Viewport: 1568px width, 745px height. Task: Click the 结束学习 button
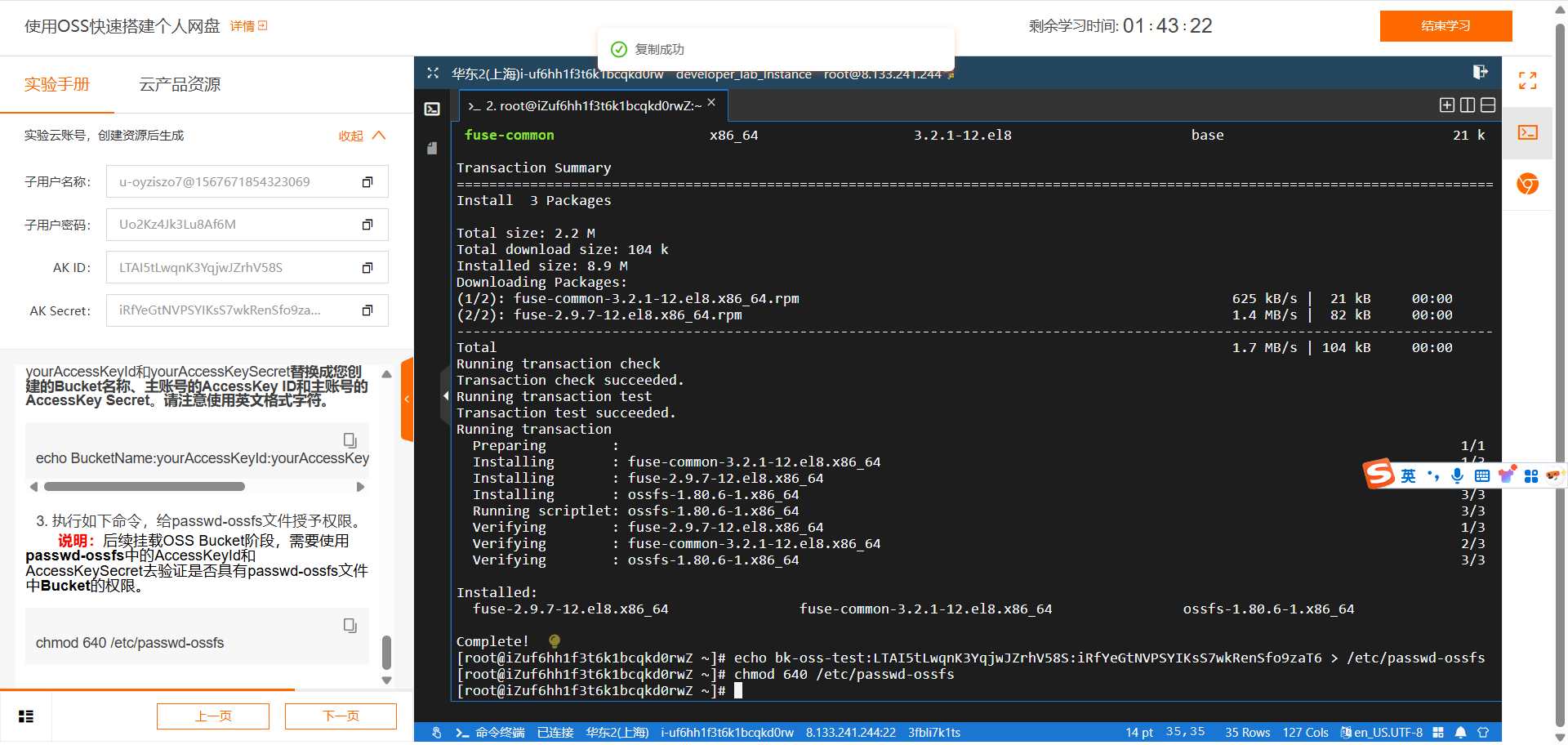point(1446,26)
